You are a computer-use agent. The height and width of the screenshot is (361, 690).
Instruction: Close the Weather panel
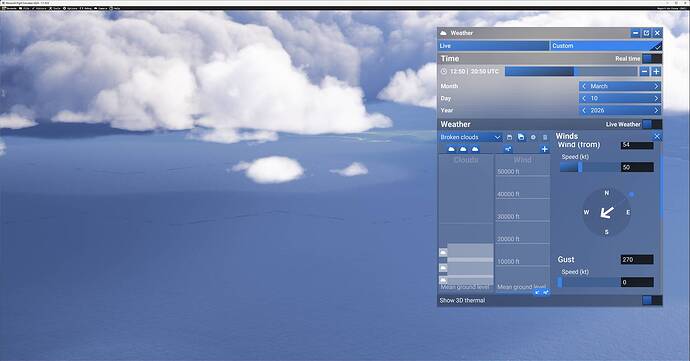tap(657, 33)
